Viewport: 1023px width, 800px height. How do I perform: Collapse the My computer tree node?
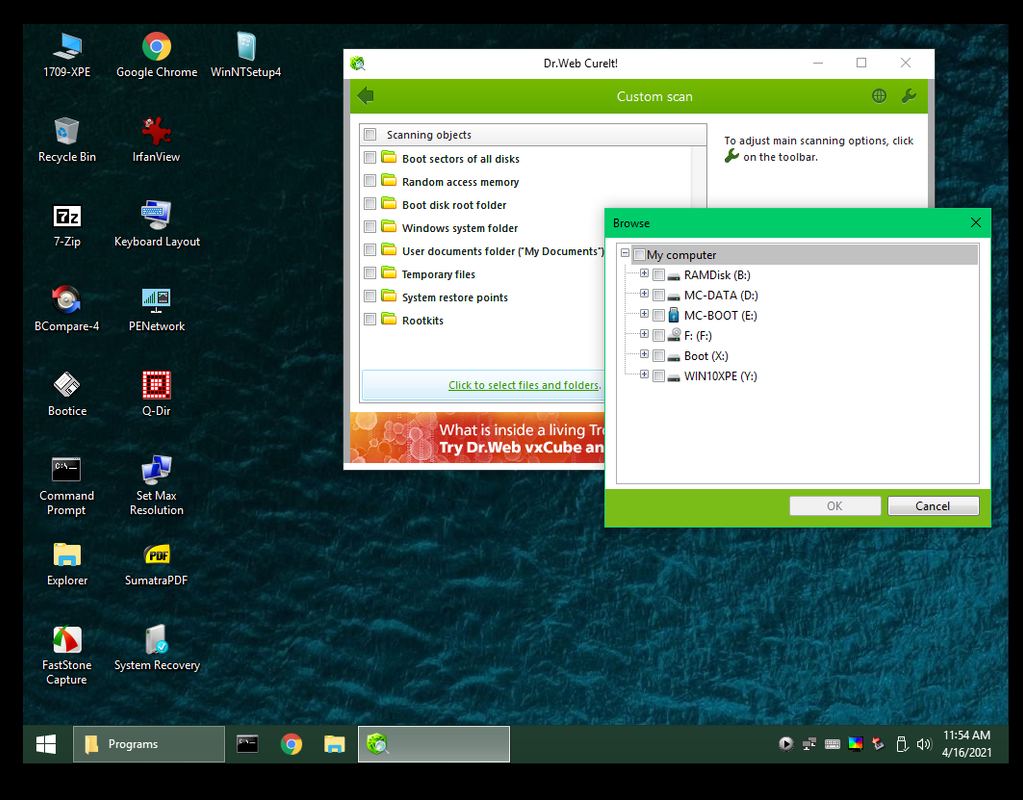pos(625,253)
